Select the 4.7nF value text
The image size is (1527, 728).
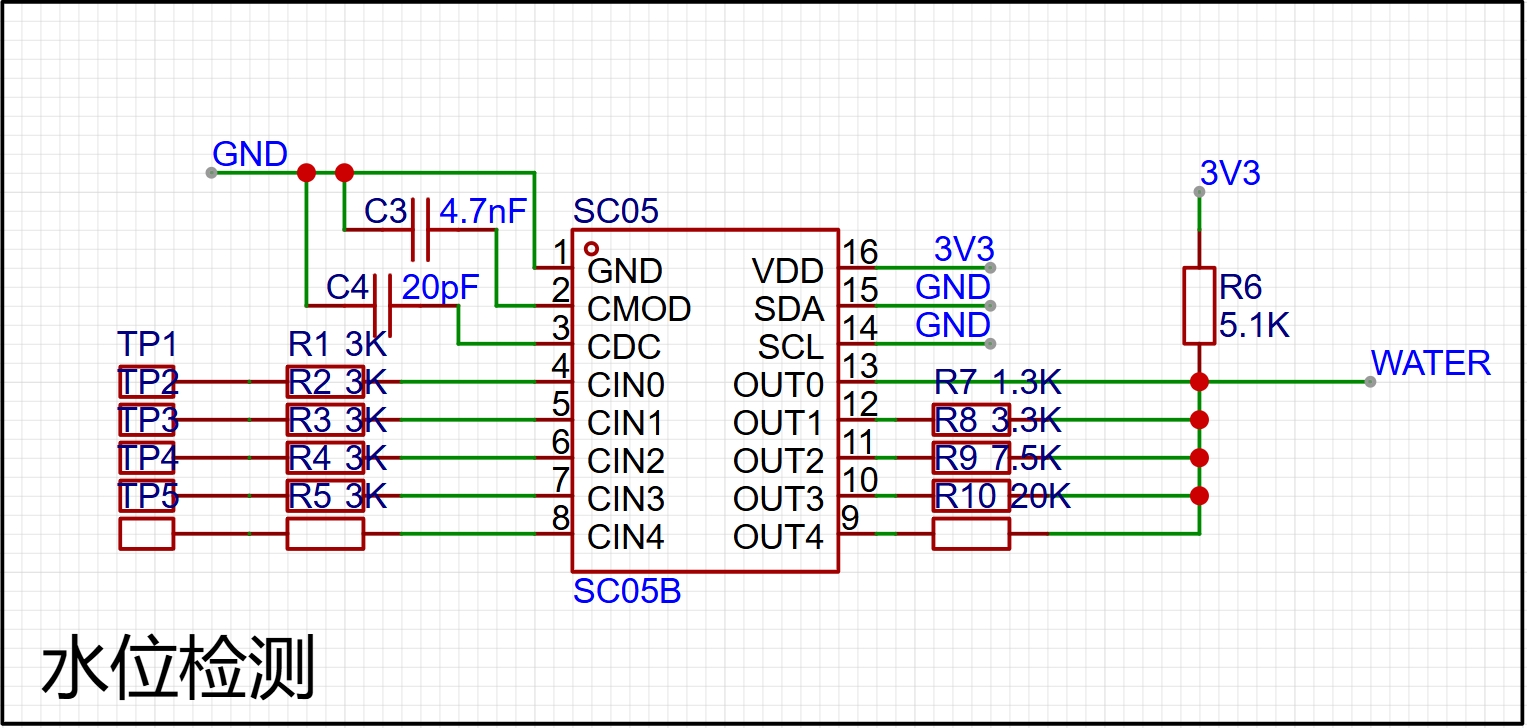pos(483,212)
